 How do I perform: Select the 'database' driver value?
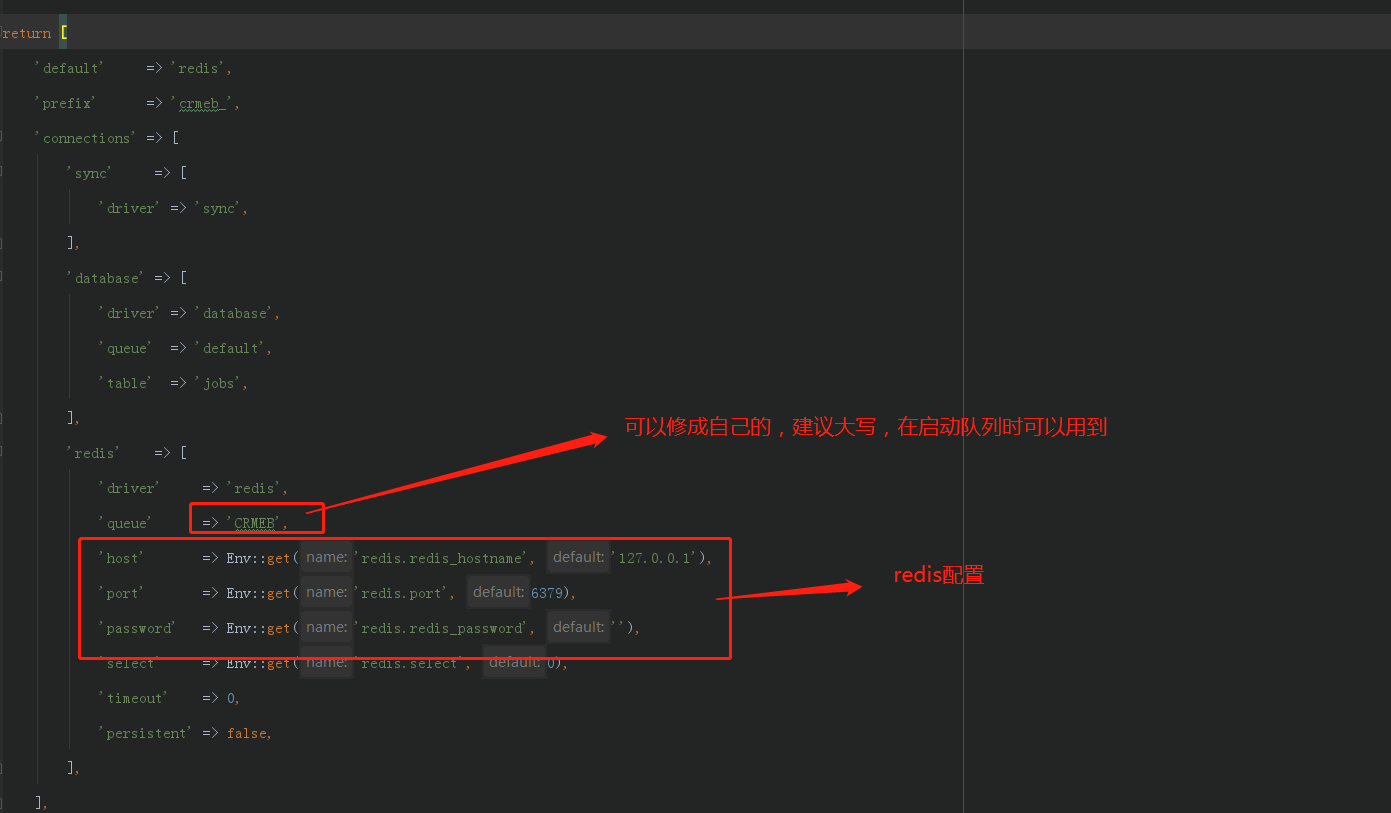(235, 313)
